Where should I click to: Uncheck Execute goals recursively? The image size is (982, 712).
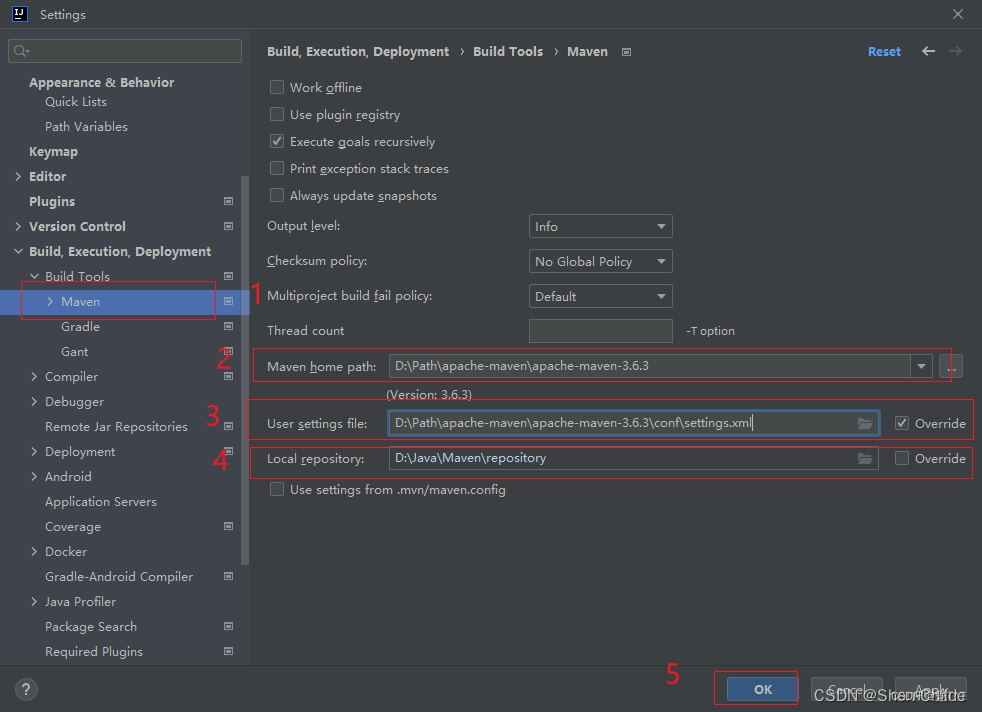click(277, 141)
